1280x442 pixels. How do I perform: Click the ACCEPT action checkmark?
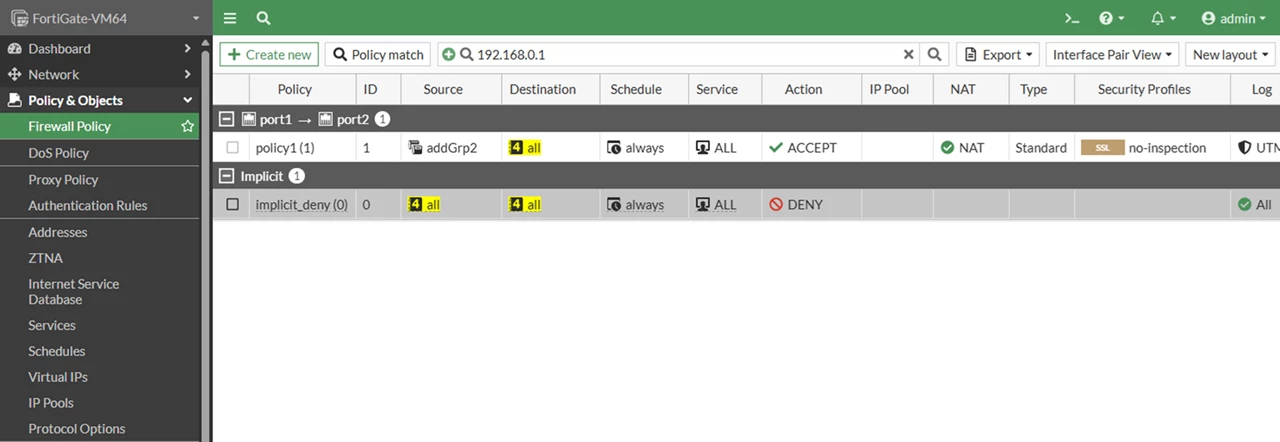pyautogui.click(x=776, y=147)
